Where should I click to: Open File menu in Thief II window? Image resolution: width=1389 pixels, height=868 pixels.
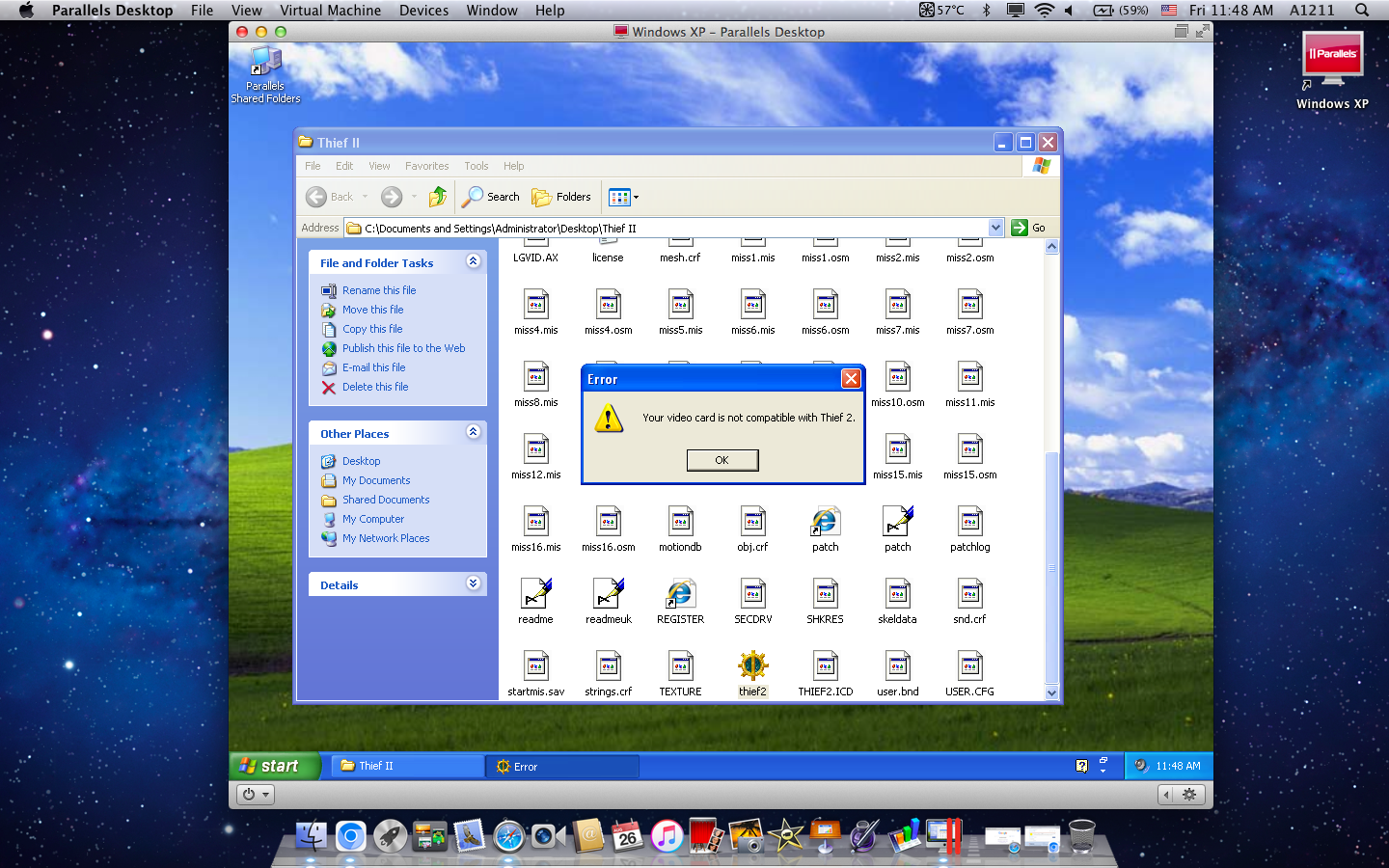coord(313,166)
